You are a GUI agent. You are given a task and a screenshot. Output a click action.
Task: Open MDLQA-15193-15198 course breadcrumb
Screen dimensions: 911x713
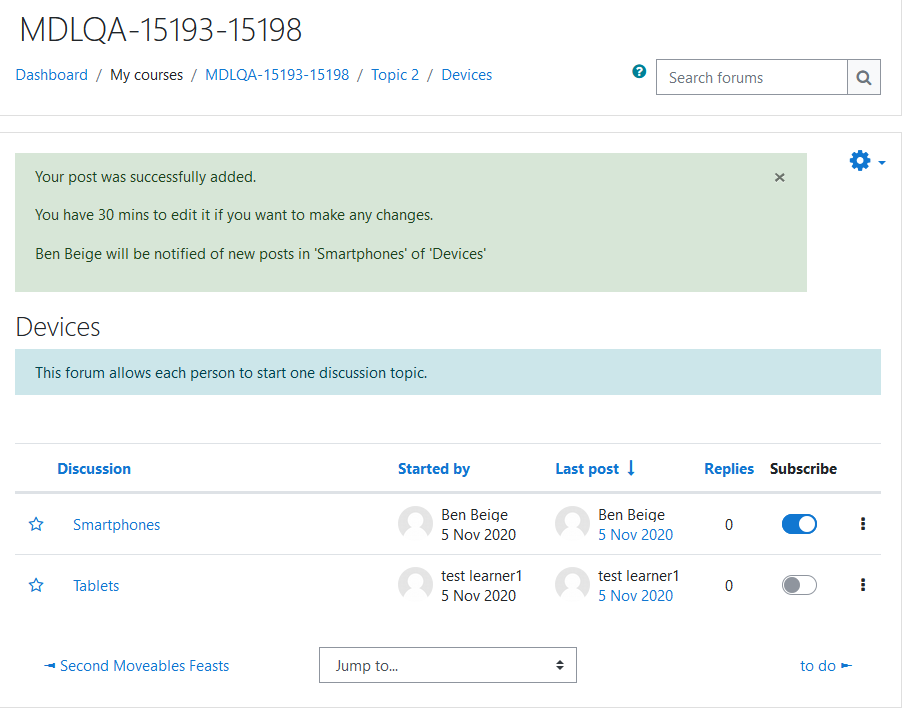click(x=277, y=75)
